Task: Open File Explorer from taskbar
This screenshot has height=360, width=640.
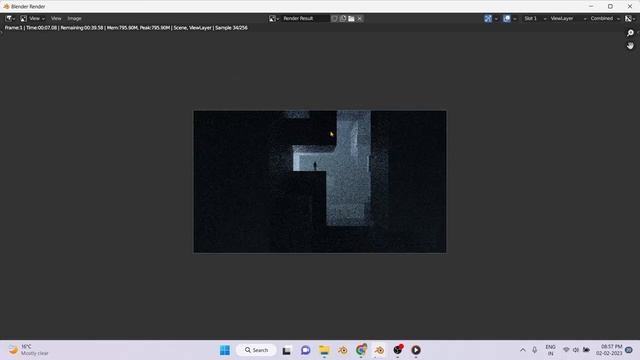Action: [324, 350]
